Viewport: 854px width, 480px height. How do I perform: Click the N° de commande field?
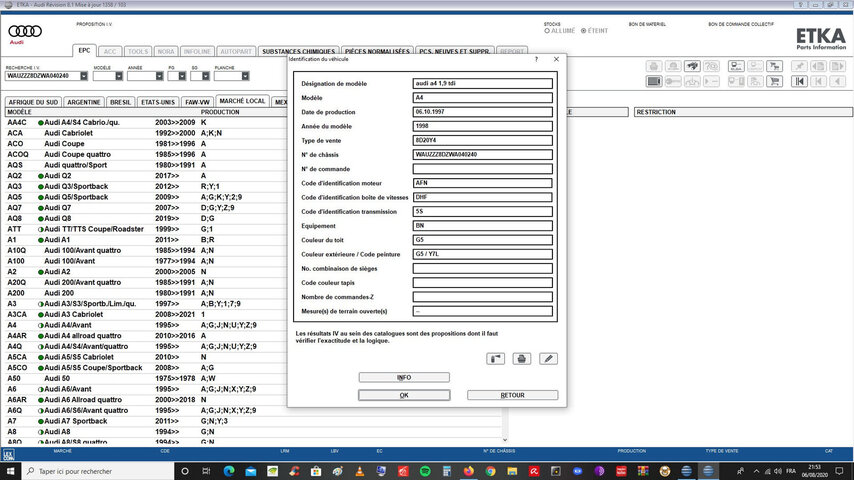(483, 169)
